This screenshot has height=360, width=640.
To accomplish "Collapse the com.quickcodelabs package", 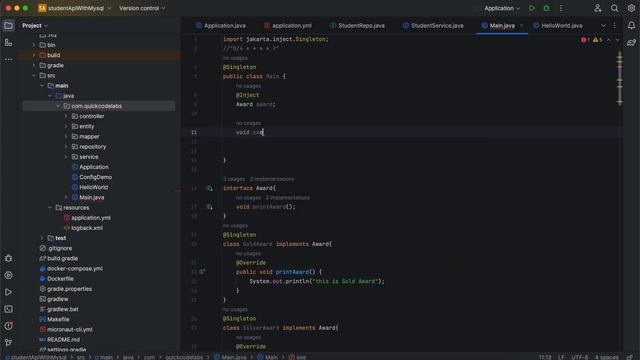I will tap(58, 106).
